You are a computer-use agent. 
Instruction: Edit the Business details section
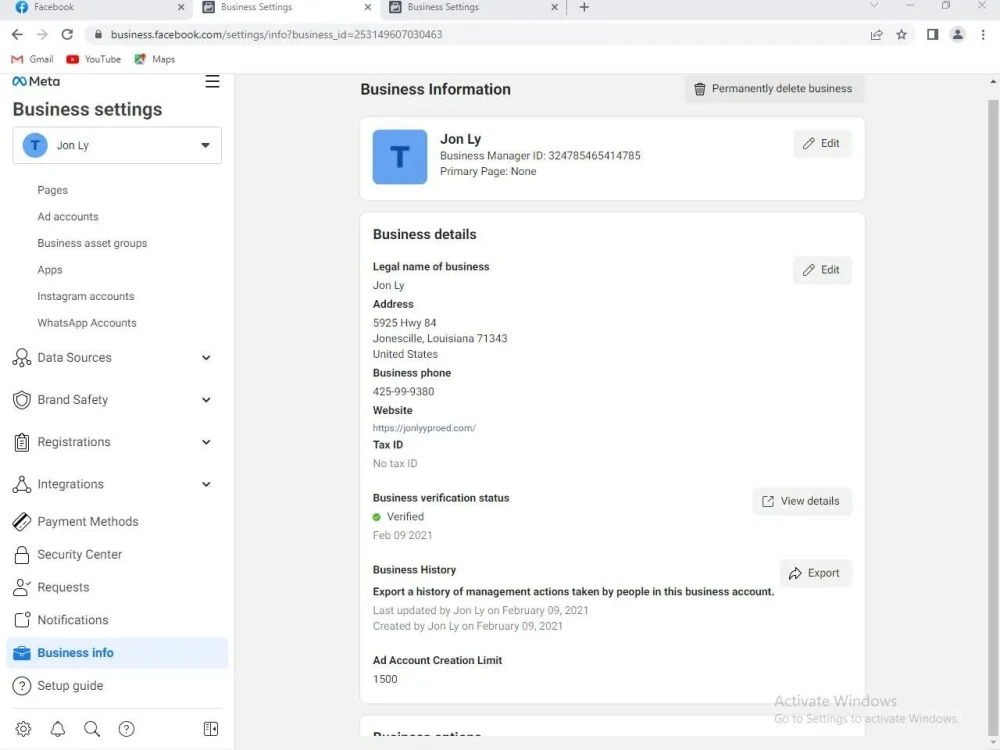(822, 270)
